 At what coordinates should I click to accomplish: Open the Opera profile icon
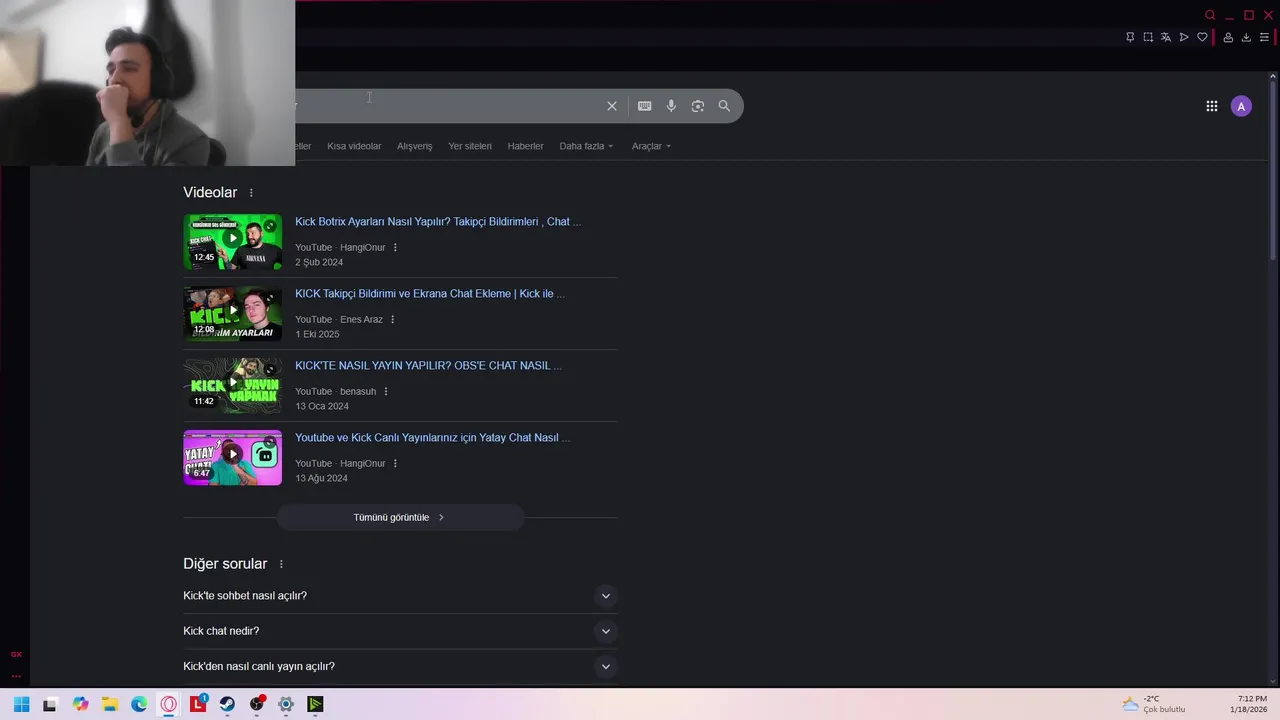click(x=1228, y=37)
